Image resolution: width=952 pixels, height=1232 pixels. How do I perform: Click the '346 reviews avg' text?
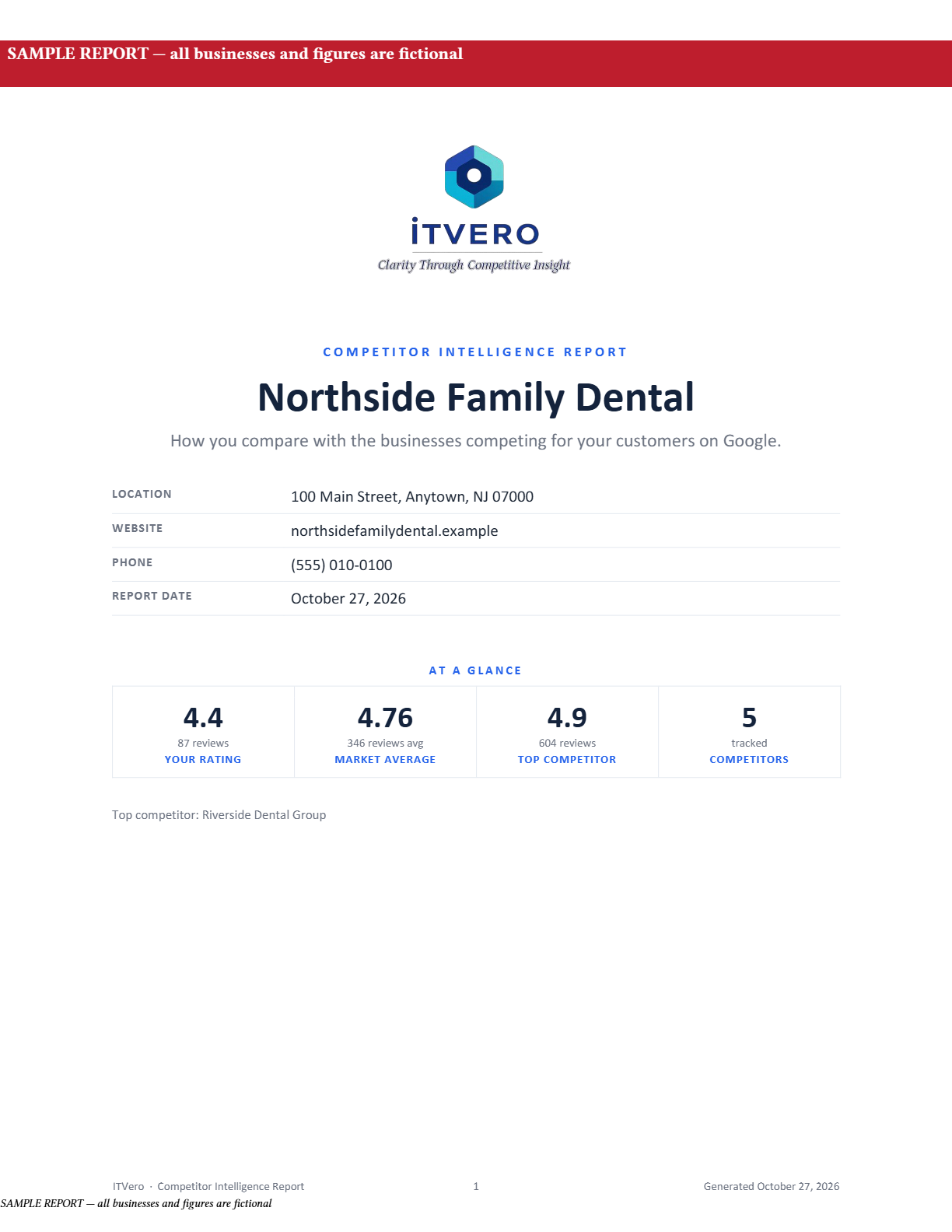click(385, 744)
